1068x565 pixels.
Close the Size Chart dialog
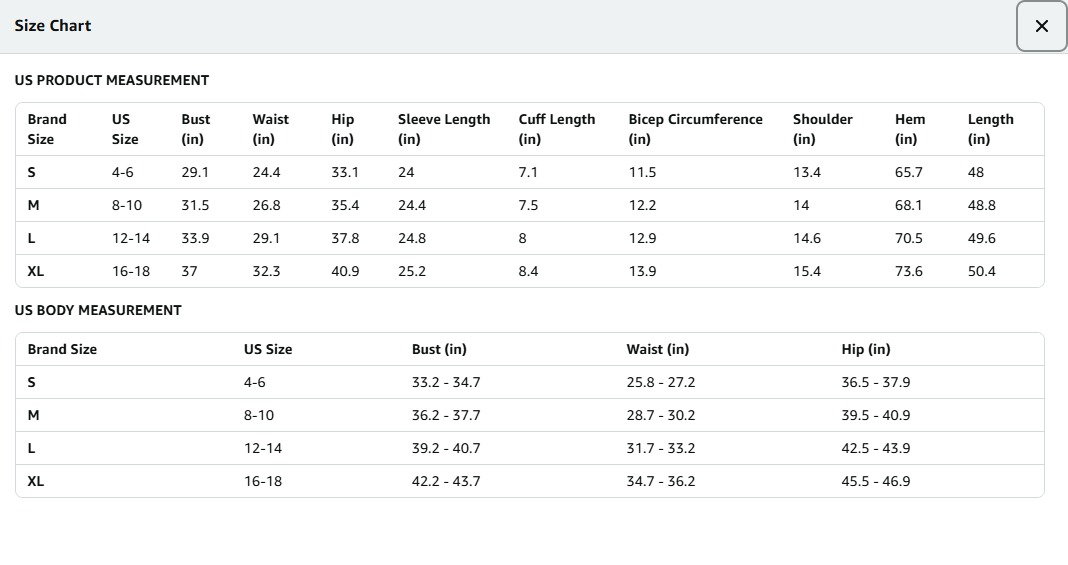[1041, 26]
